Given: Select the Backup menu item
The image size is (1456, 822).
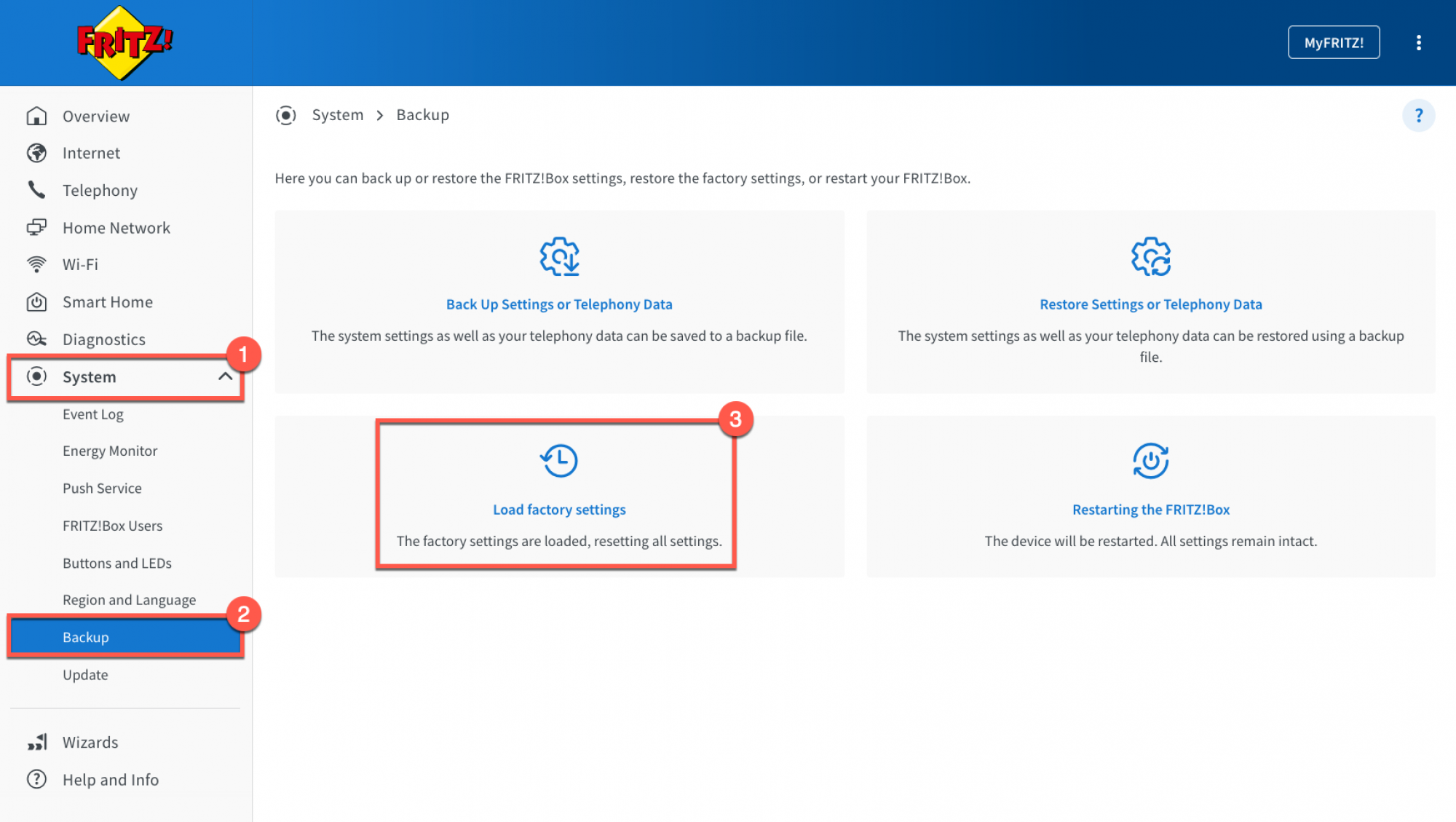Looking at the screenshot, I should click(x=125, y=637).
